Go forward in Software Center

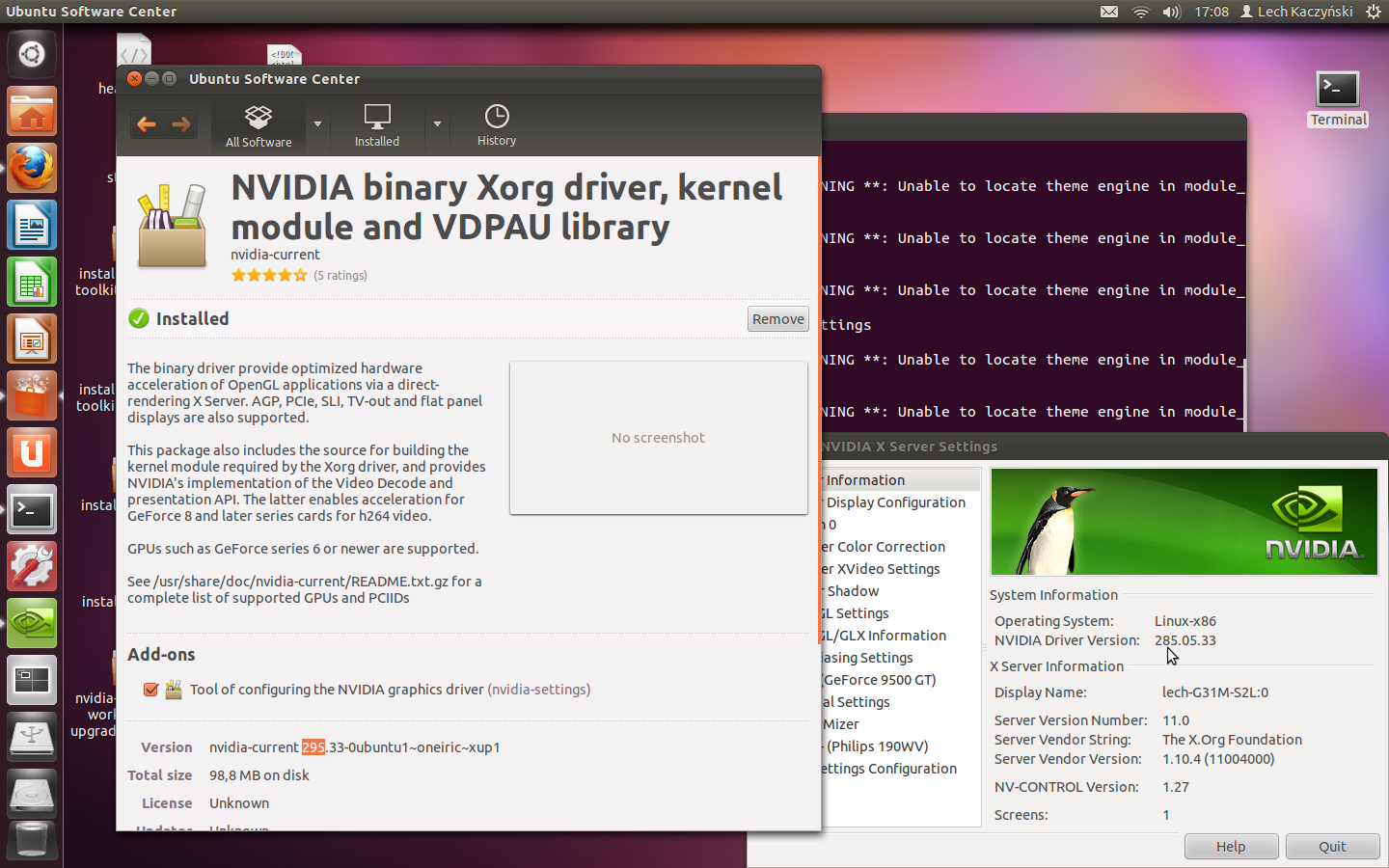coord(180,124)
